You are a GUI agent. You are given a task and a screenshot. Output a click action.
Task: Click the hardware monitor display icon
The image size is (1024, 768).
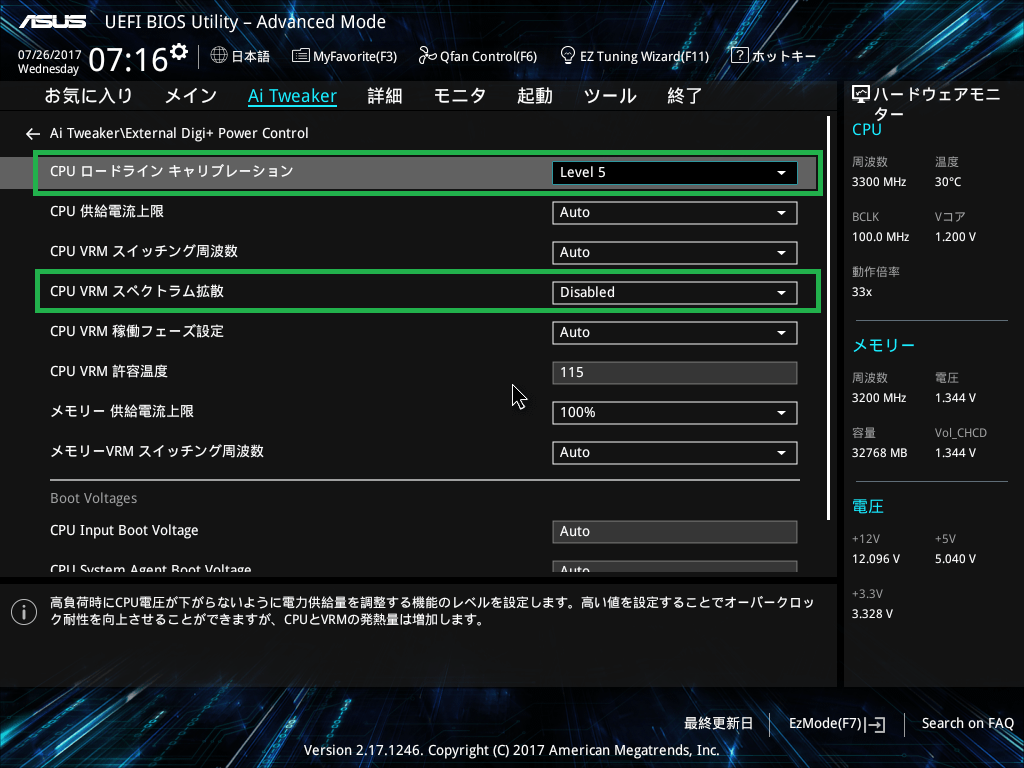click(x=861, y=95)
